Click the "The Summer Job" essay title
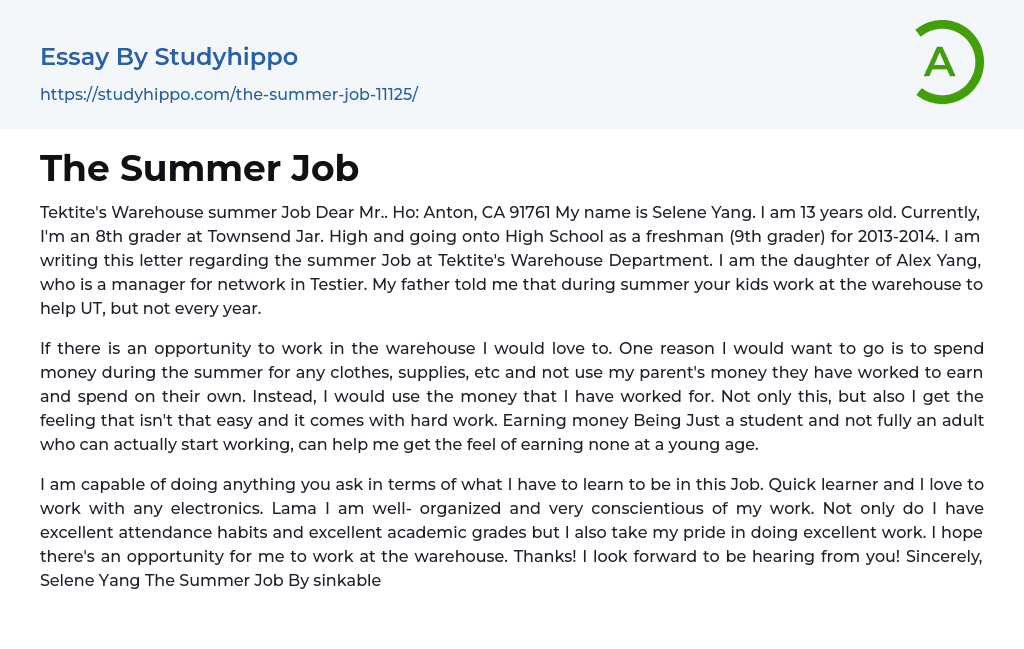The height and width of the screenshot is (649, 1024). pos(199,168)
